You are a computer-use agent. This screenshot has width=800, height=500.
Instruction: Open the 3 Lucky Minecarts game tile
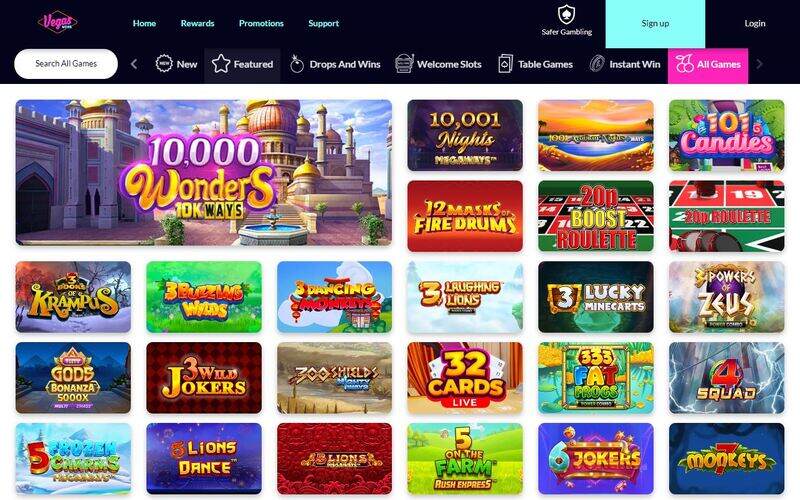595,297
